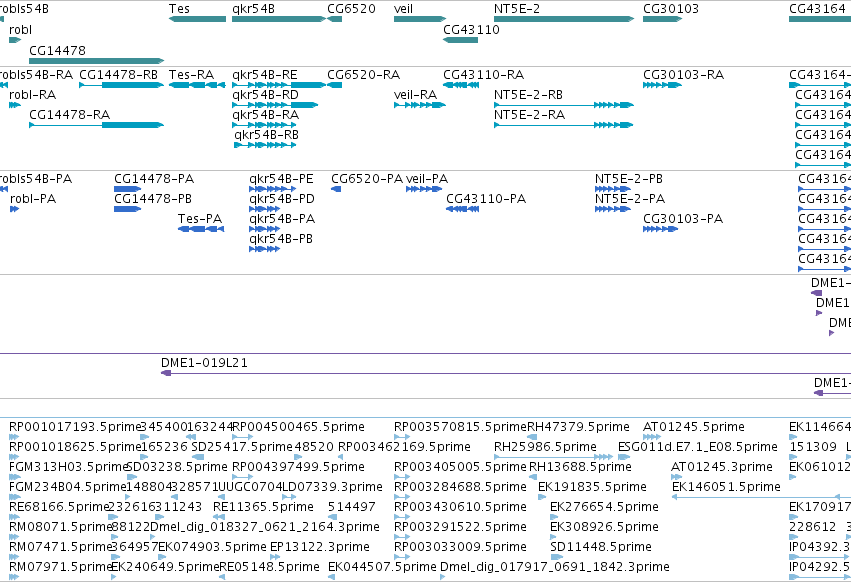Select transcript qkr54B-RA

(264, 125)
